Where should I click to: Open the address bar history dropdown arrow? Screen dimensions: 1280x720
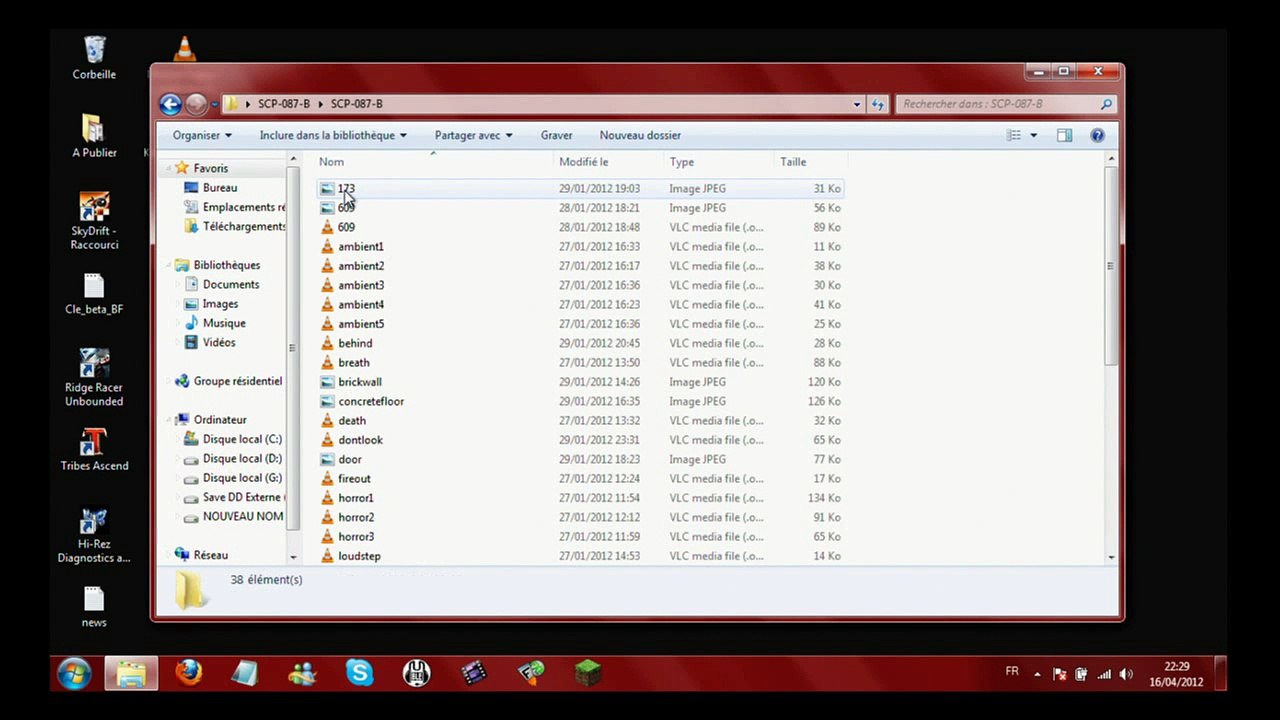857,104
